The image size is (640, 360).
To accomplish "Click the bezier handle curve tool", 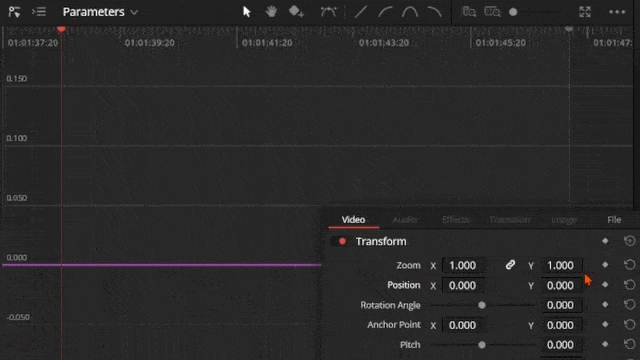I will click(329, 12).
